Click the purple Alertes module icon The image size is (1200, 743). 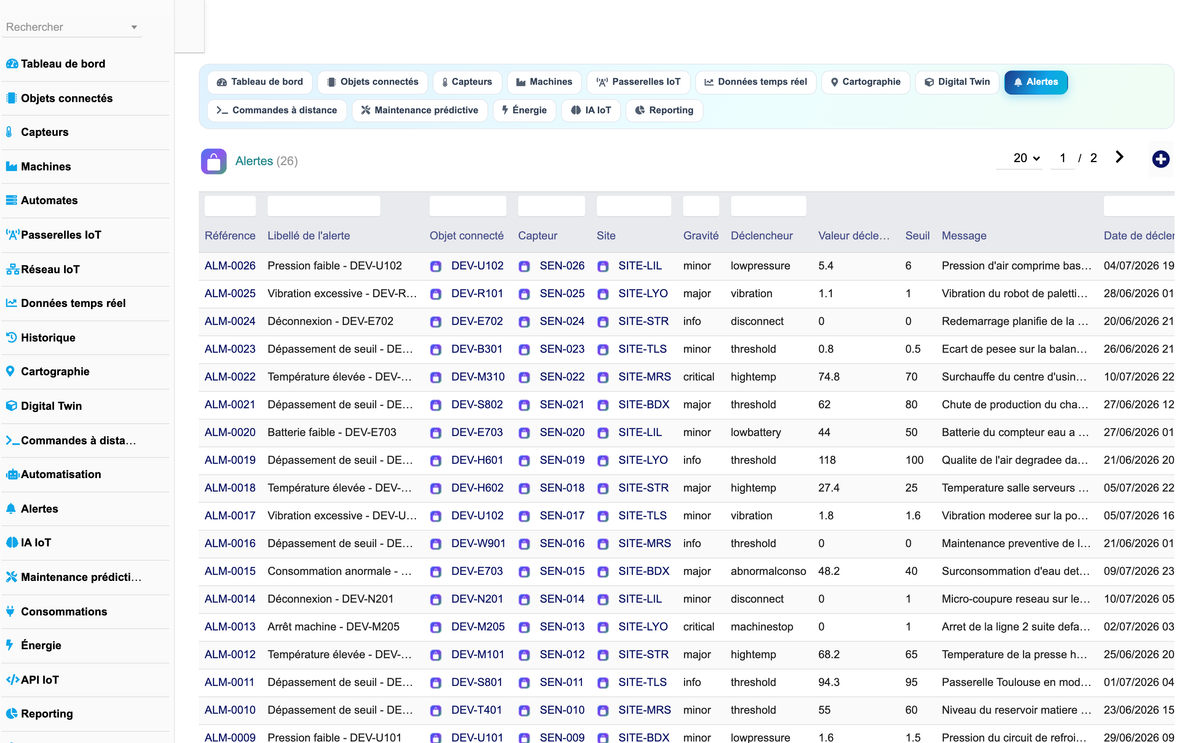[213, 161]
